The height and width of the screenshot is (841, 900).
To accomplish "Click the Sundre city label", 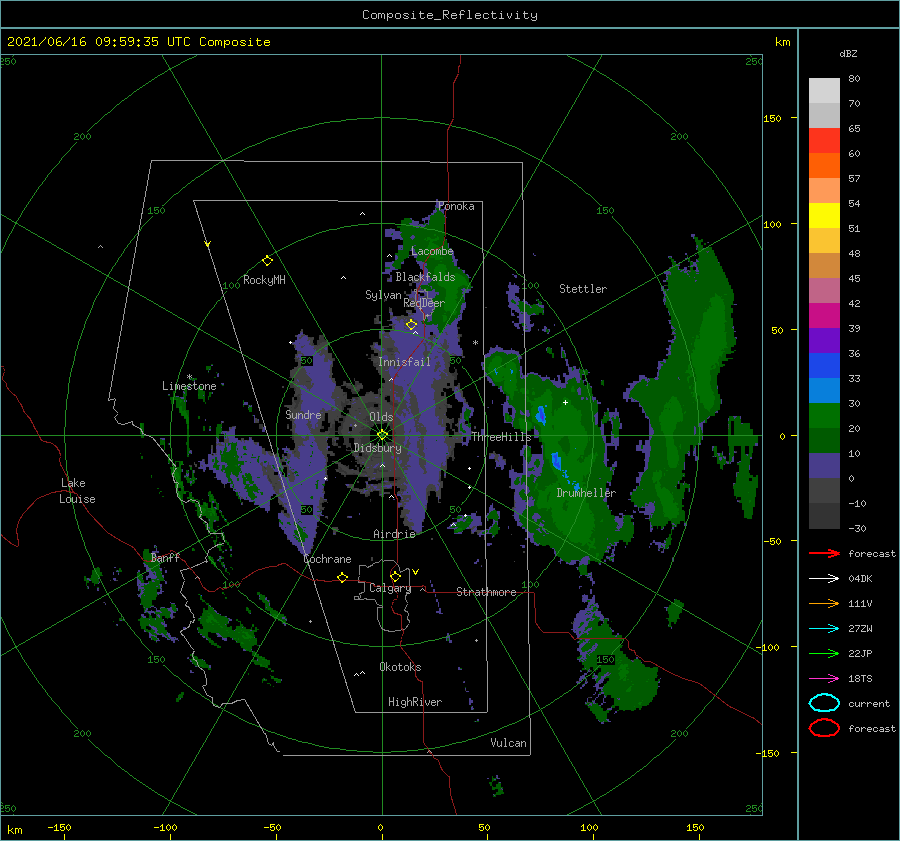I will [x=303, y=414].
